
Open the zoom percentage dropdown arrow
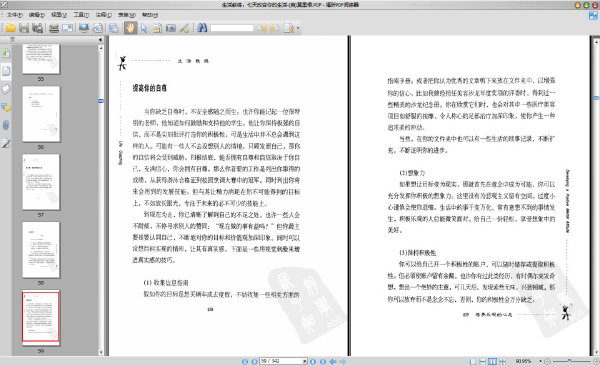tap(540, 361)
